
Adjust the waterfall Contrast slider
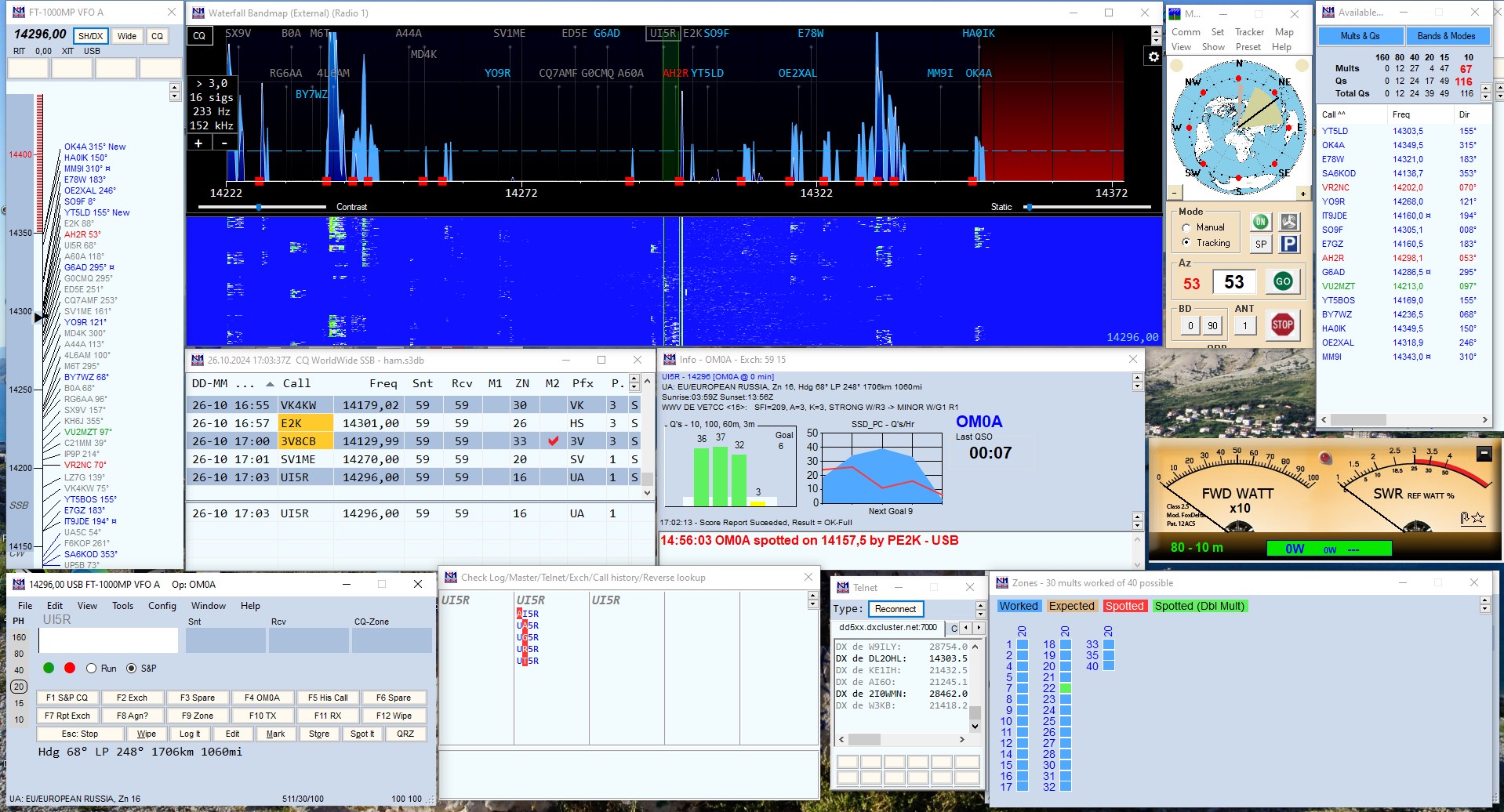[x=259, y=207]
